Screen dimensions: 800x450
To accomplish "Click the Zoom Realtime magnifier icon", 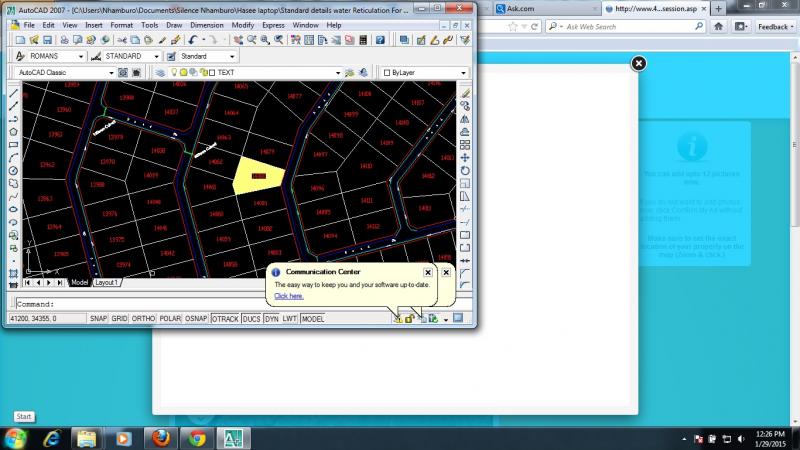I will [x=252, y=40].
